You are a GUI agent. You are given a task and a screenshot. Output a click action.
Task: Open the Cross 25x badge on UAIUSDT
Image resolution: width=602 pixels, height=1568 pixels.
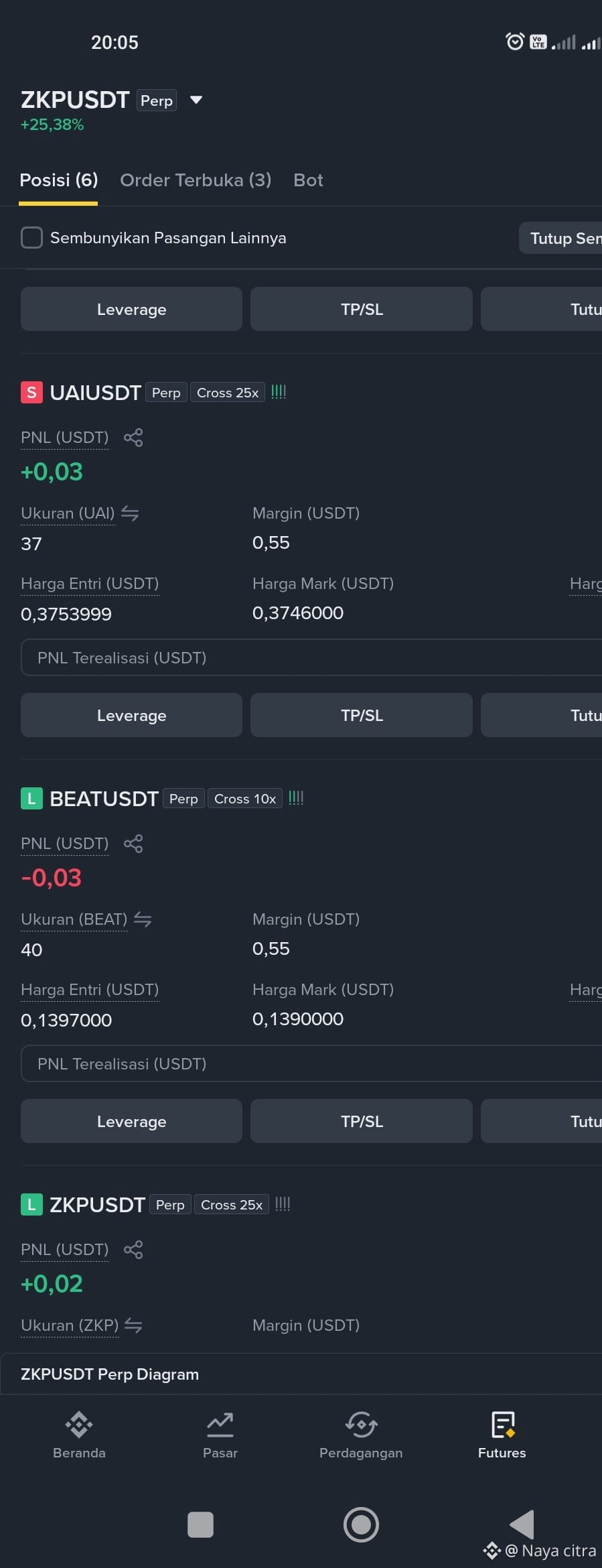point(228,393)
